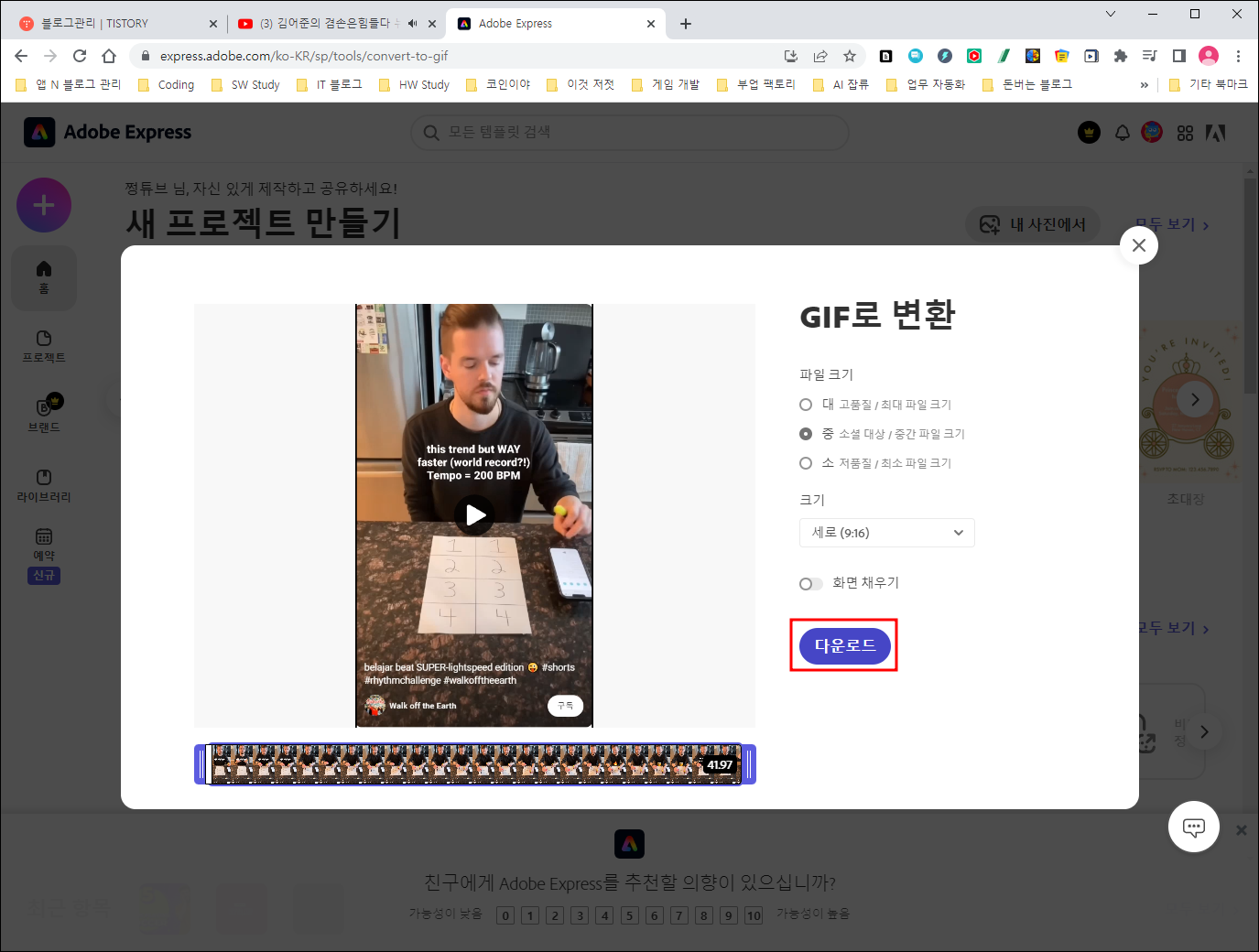1259x952 pixels.
Task: Grab the right trim handle of the timeline
Action: tap(749, 764)
